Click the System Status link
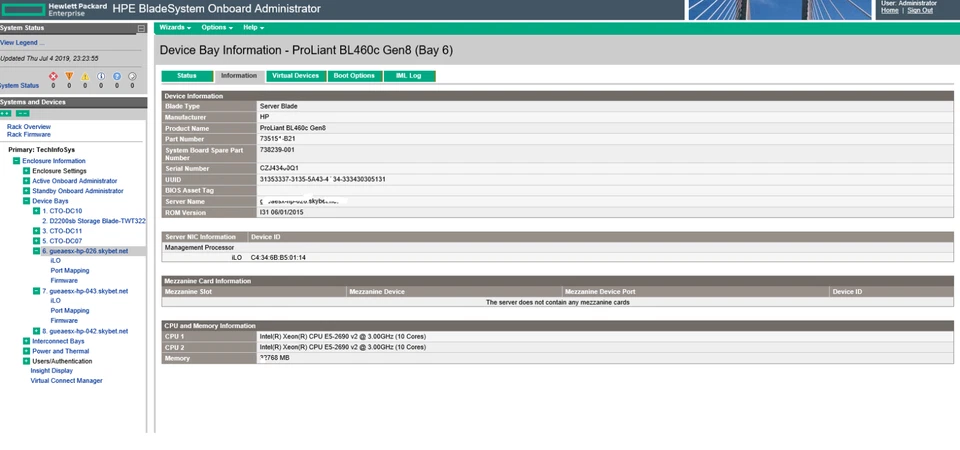Viewport: 960px width, 450px height. click(x=19, y=86)
